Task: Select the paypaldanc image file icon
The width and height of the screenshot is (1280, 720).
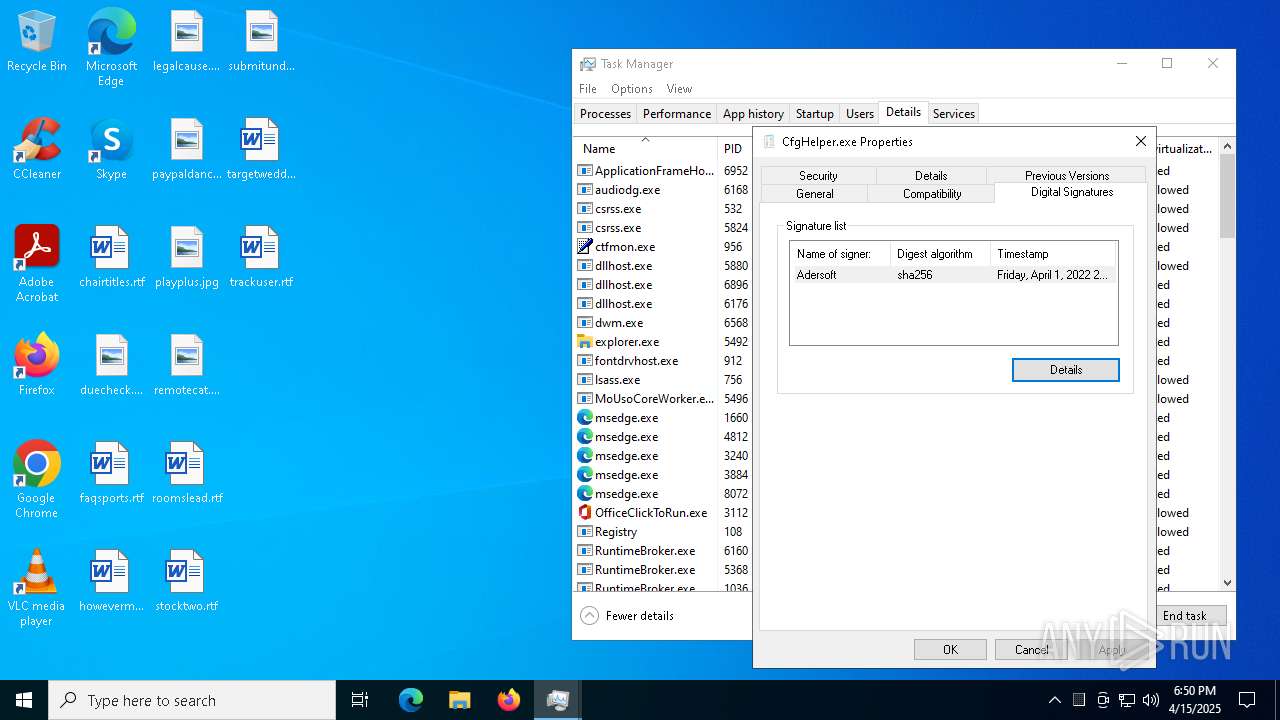Action: (x=186, y=149)
